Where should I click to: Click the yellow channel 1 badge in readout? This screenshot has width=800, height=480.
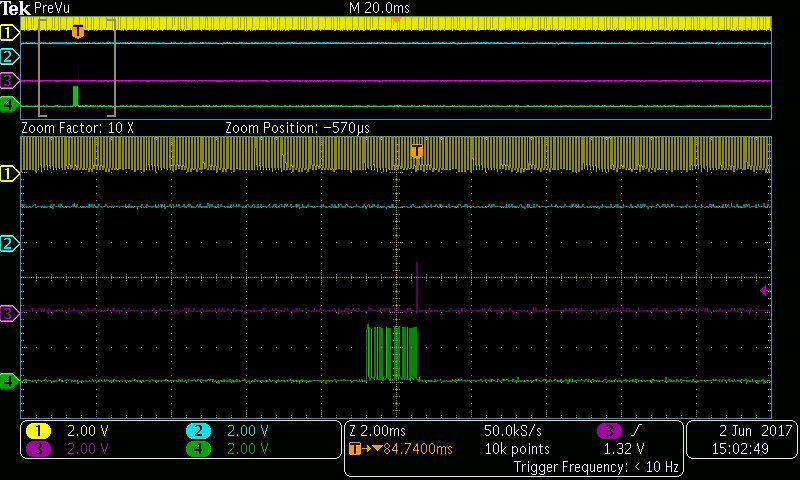pos(38,431)
